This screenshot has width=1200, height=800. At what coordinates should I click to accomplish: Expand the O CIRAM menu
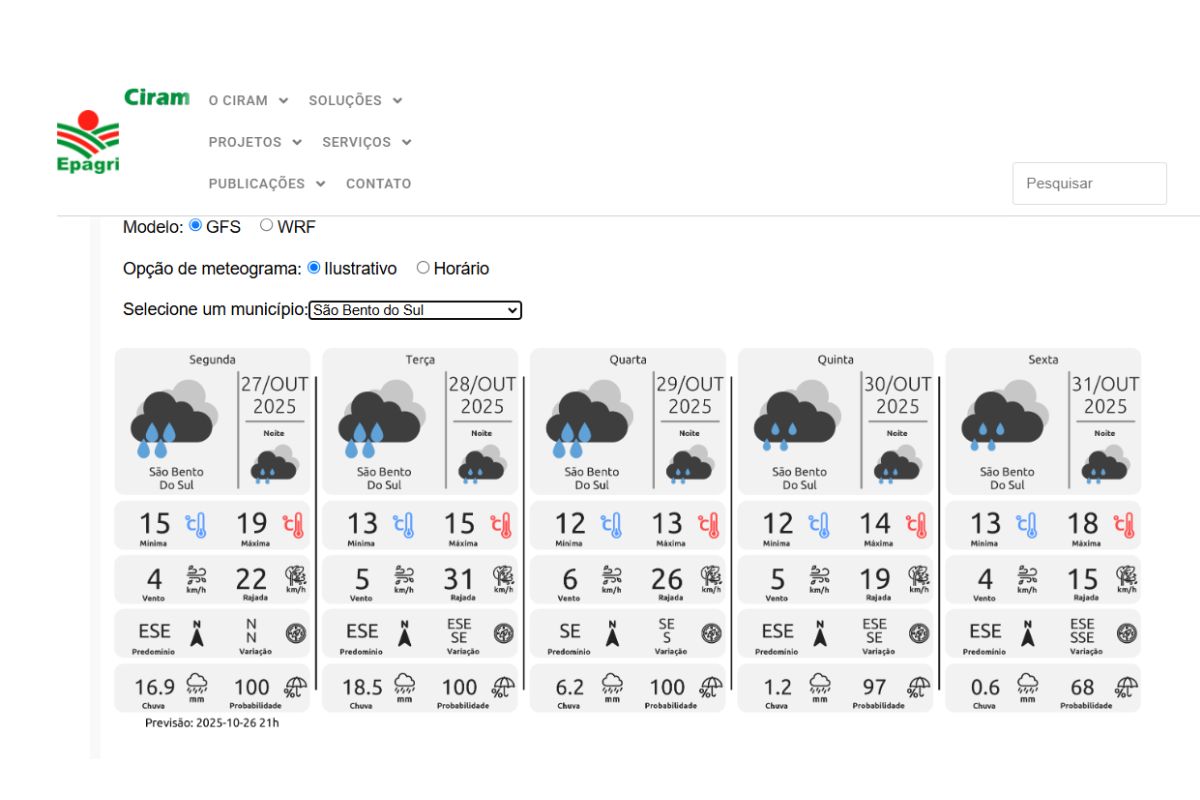pos(248,100)
